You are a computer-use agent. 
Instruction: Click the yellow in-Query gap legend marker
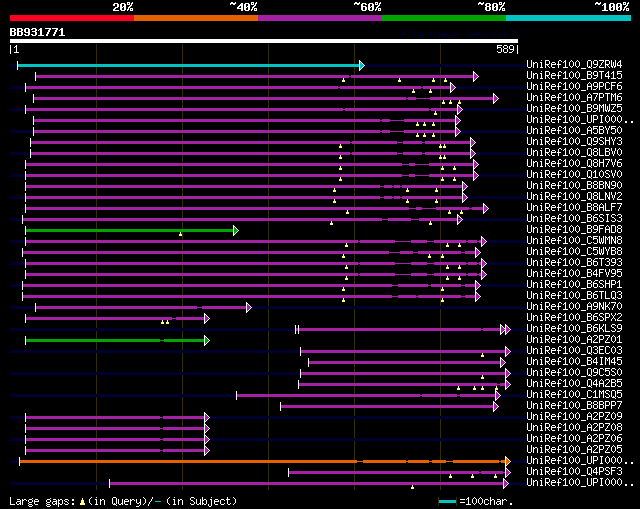click(x=82, y=502)
